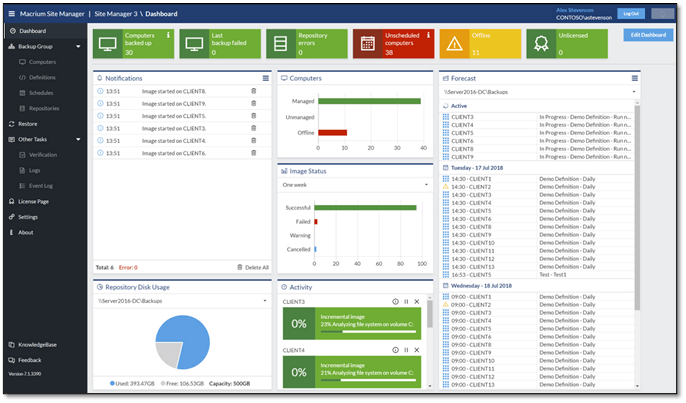Viewport: 686px width, 403px height.
Task: Click the 09:00 - CLIENT2 warning icon
Action: coord(446,305)
